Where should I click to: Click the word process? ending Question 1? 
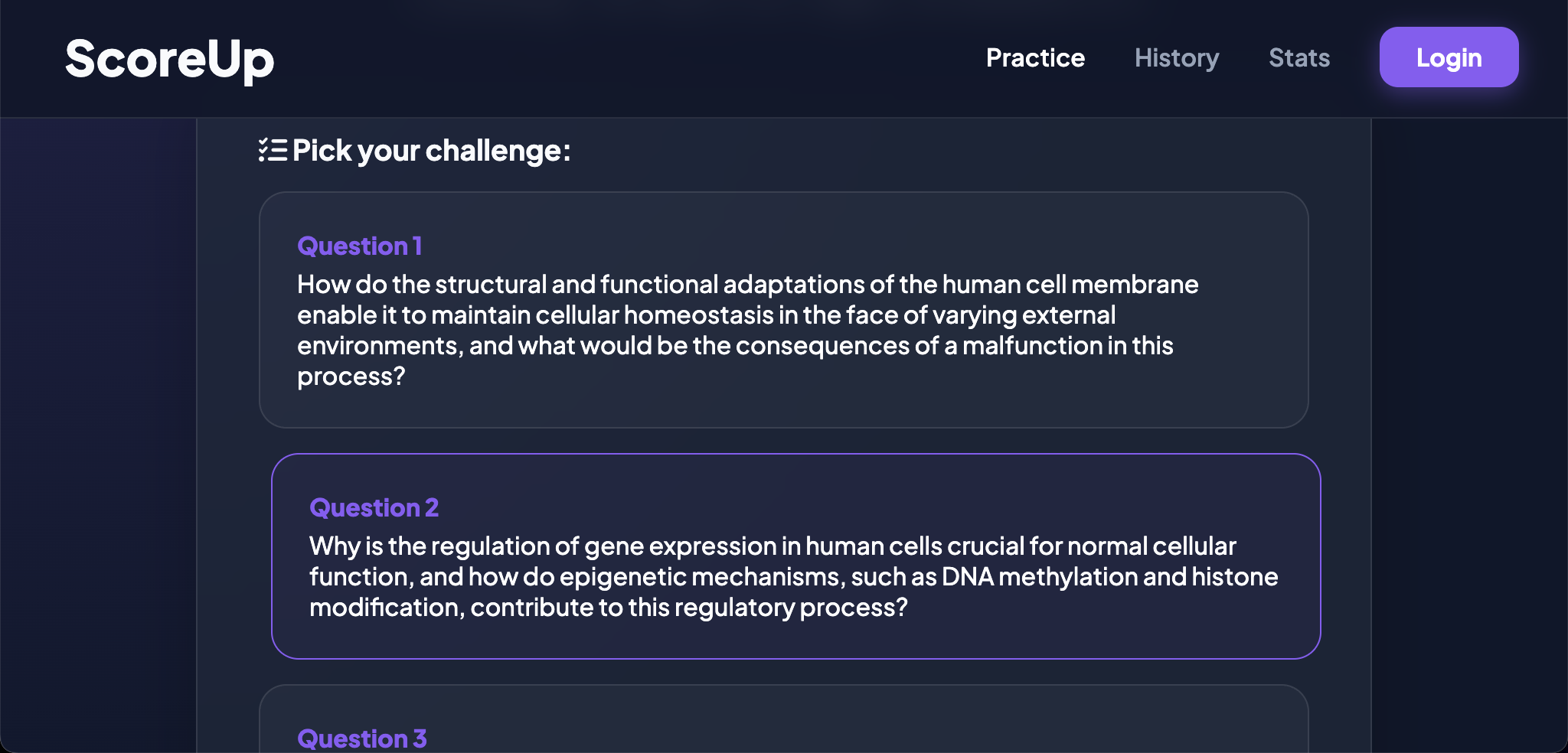click(x=351, y=377)
